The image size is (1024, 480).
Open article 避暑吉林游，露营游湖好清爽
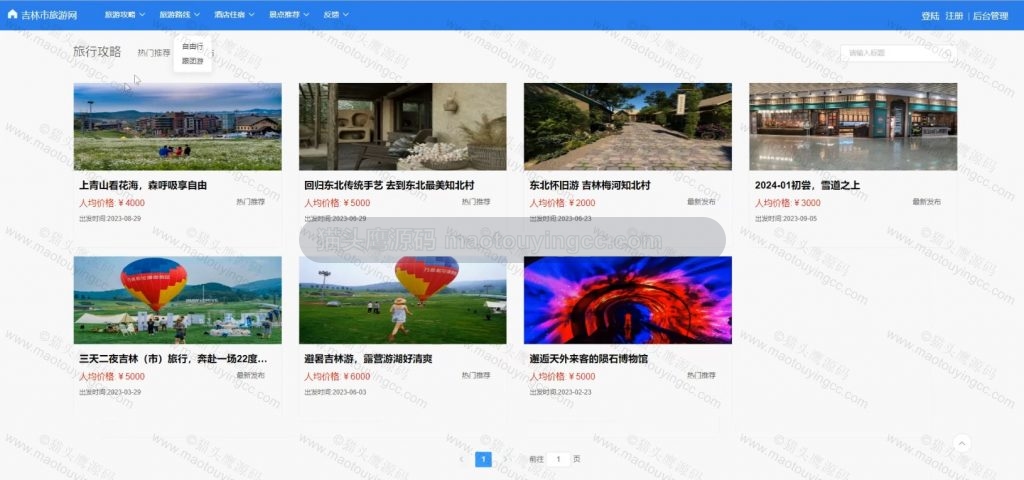click(368, 359)
